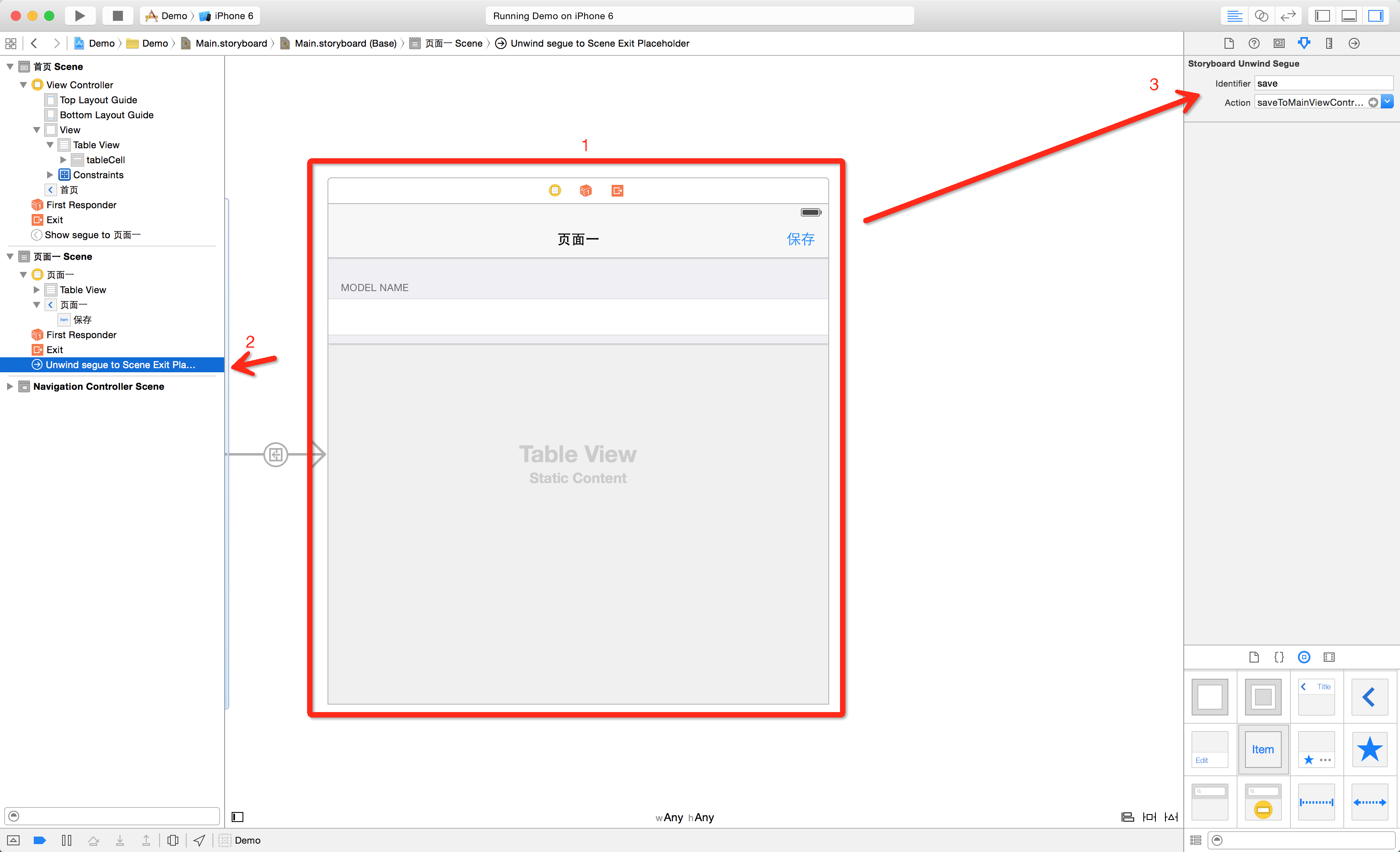Select the Standard editor icon
This screenshot has width=1400, height=852.
point(1234,16)
